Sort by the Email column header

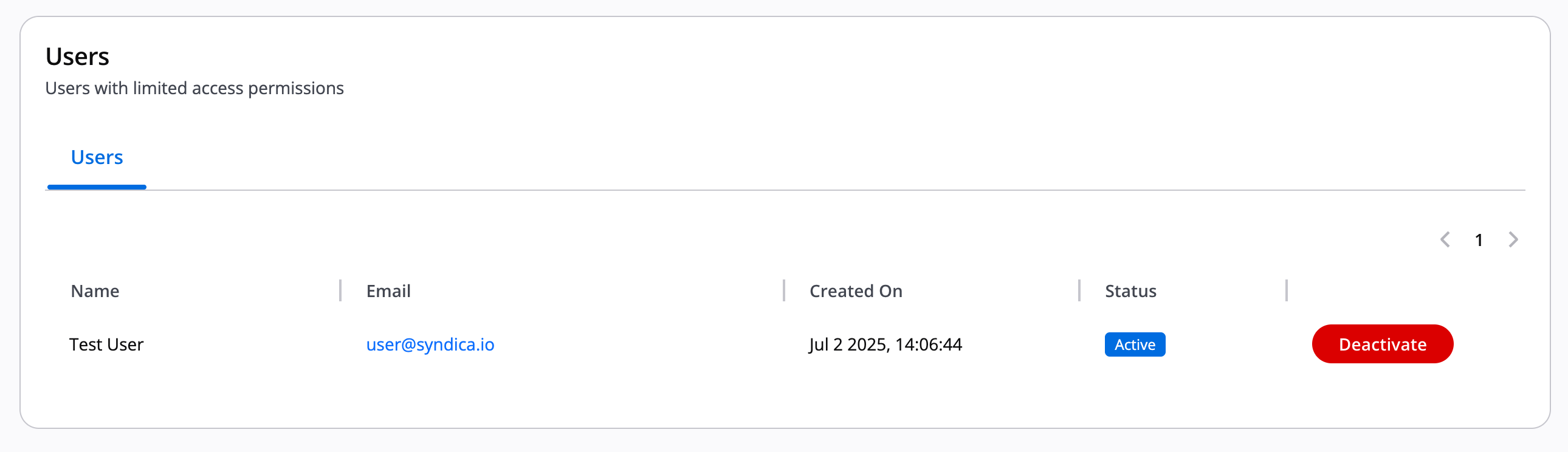388,292
